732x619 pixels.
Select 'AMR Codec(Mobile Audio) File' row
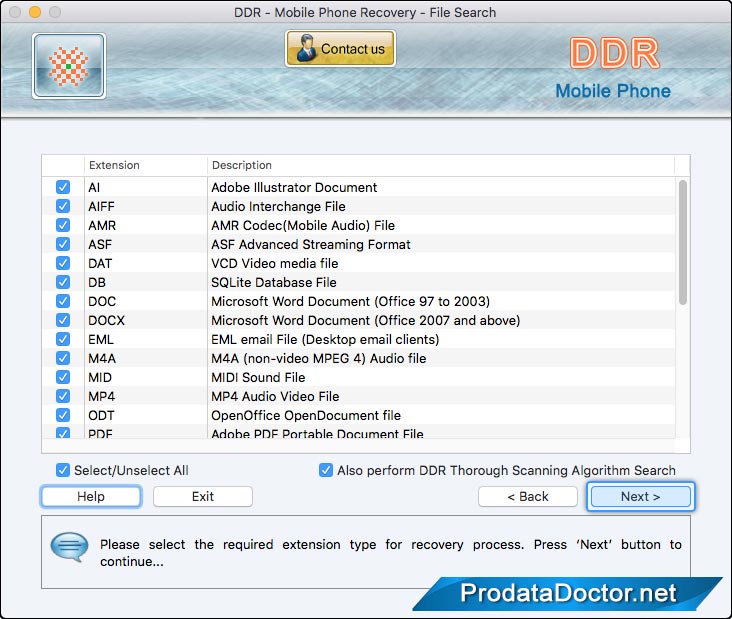pos(359,225)
